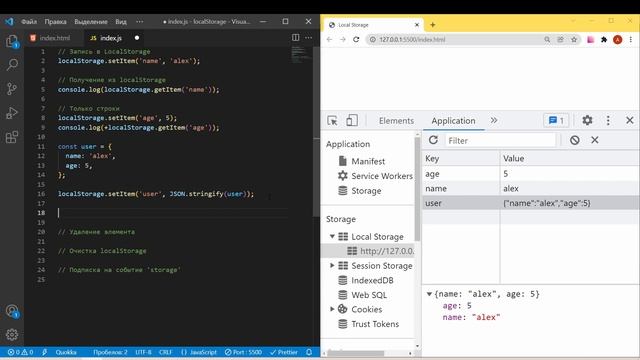640x360 pixels.
Task: Open the Search view in activity bar
Action: pyautogui.click(x=12, y=64)
